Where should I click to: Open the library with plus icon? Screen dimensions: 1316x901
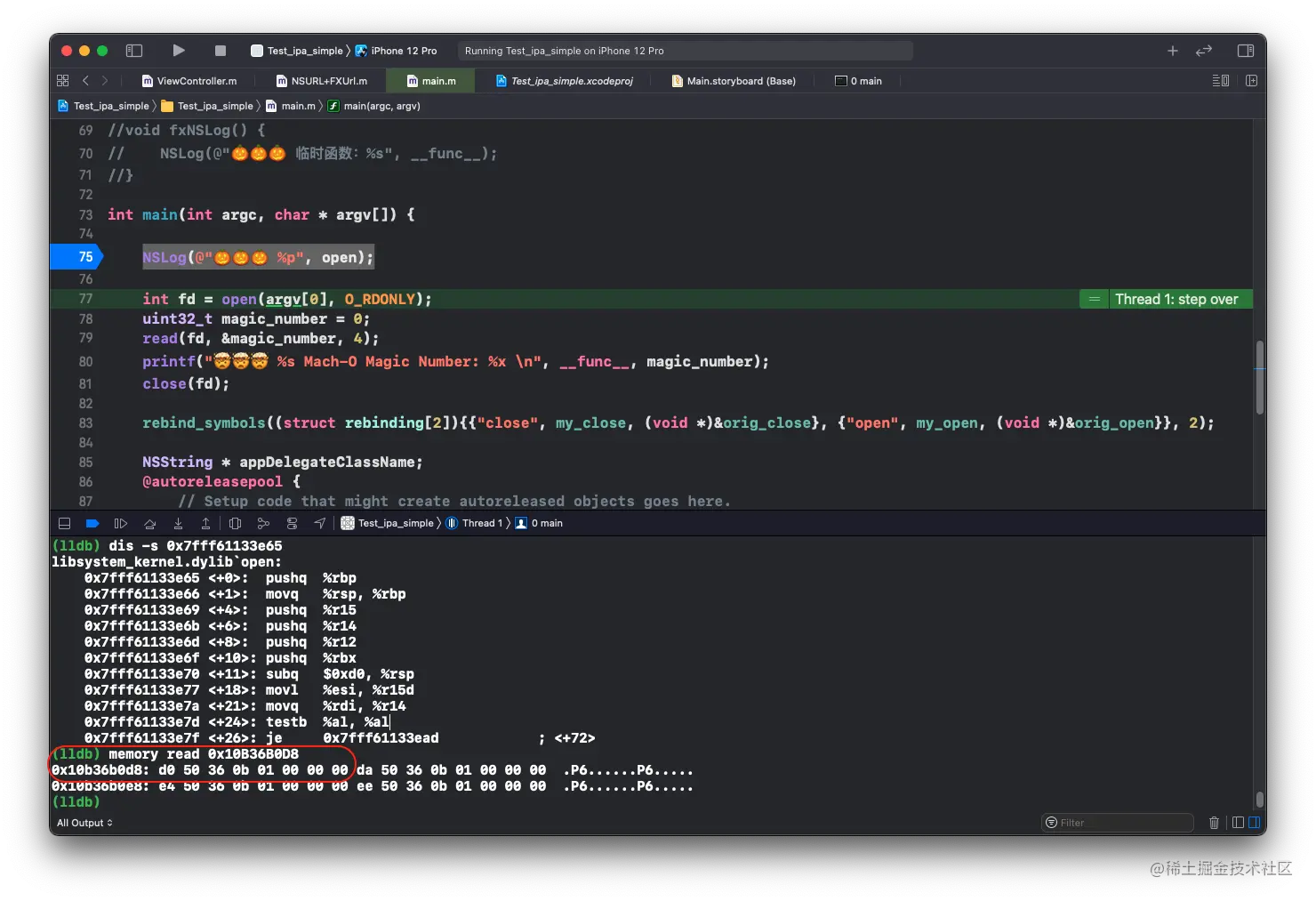[x=1172, y=51]
